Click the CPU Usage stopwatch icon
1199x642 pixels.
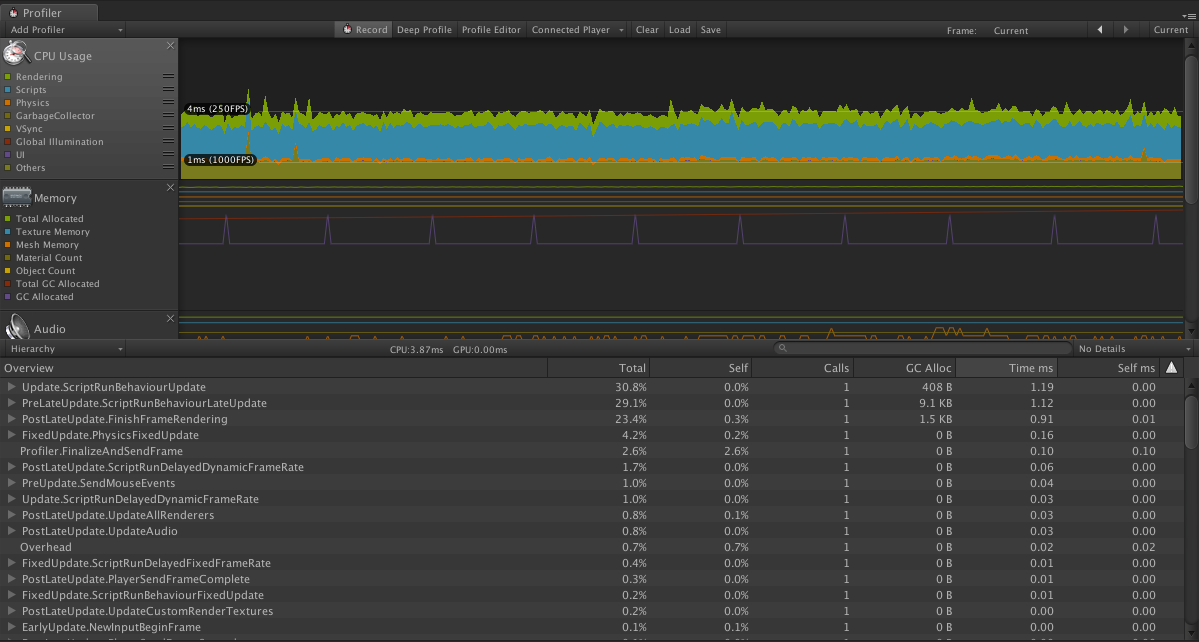[16, 54]
